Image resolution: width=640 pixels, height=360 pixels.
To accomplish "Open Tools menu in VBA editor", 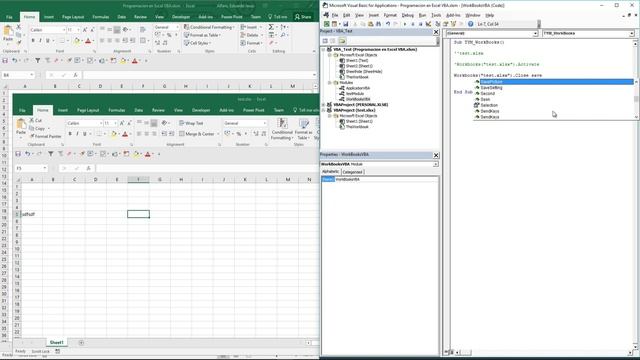I will pos(436,15).
